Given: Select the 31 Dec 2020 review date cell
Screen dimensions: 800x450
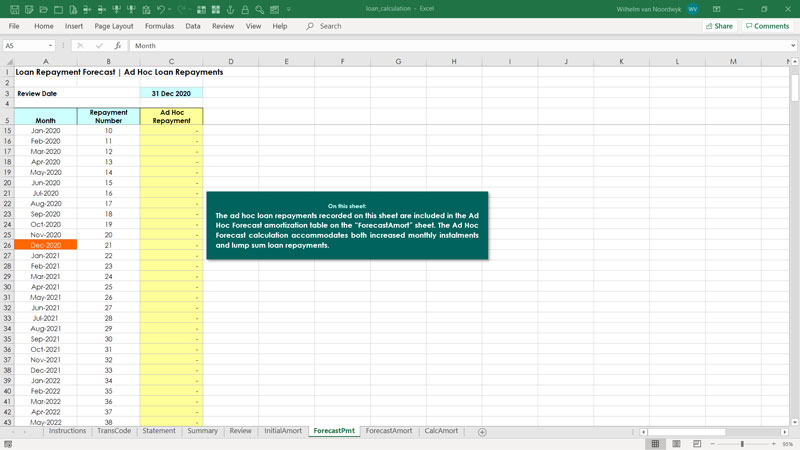Looking at the screenshot, I should point(171,93).
